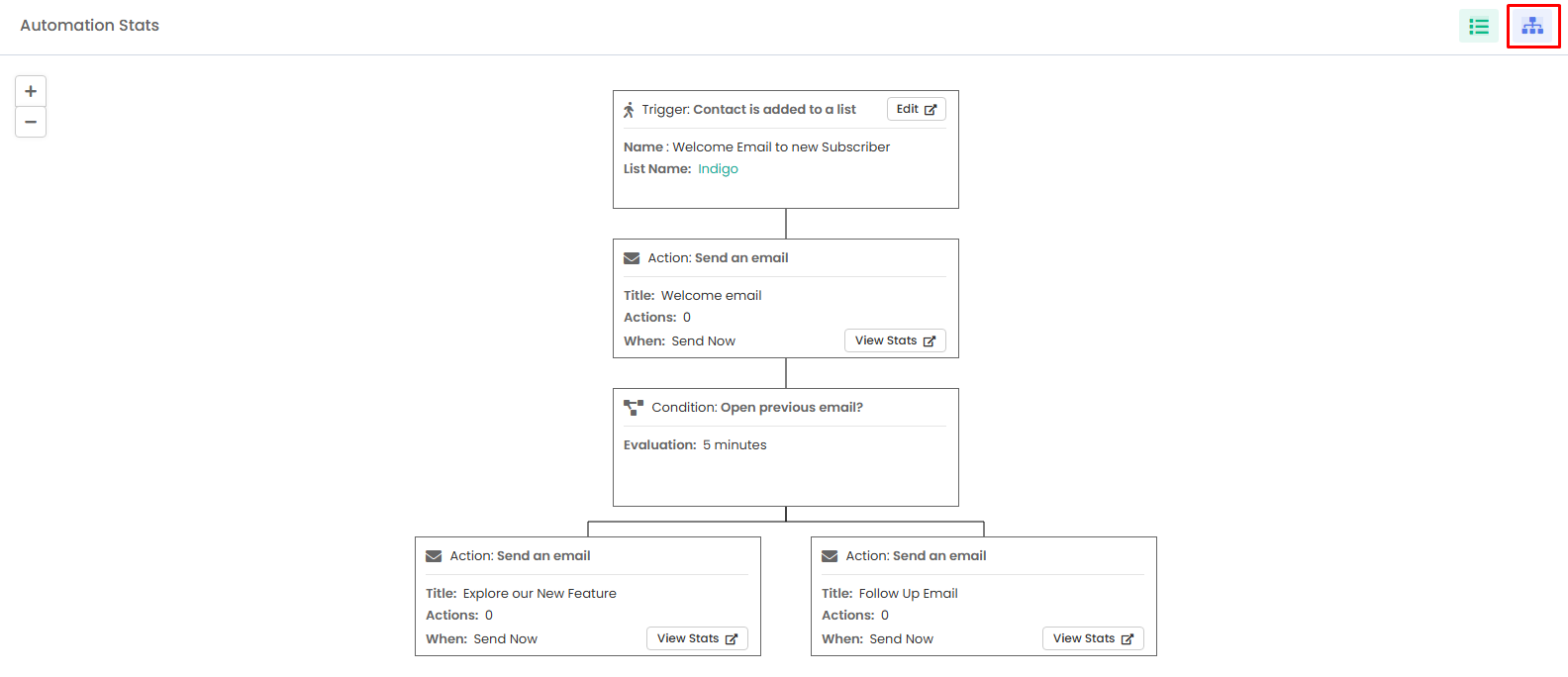Switch to tree diagram view icon

click(x=1532, y=26)
